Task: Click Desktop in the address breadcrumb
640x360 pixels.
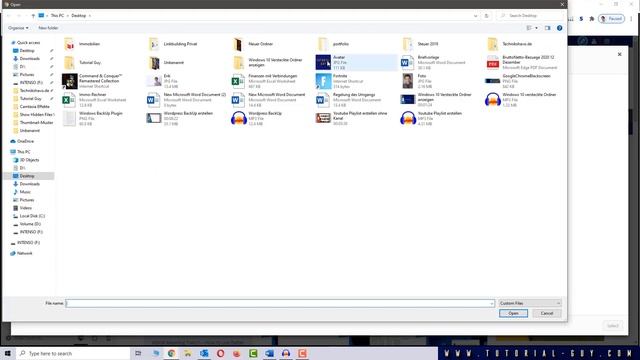Action: click(79, 16)
